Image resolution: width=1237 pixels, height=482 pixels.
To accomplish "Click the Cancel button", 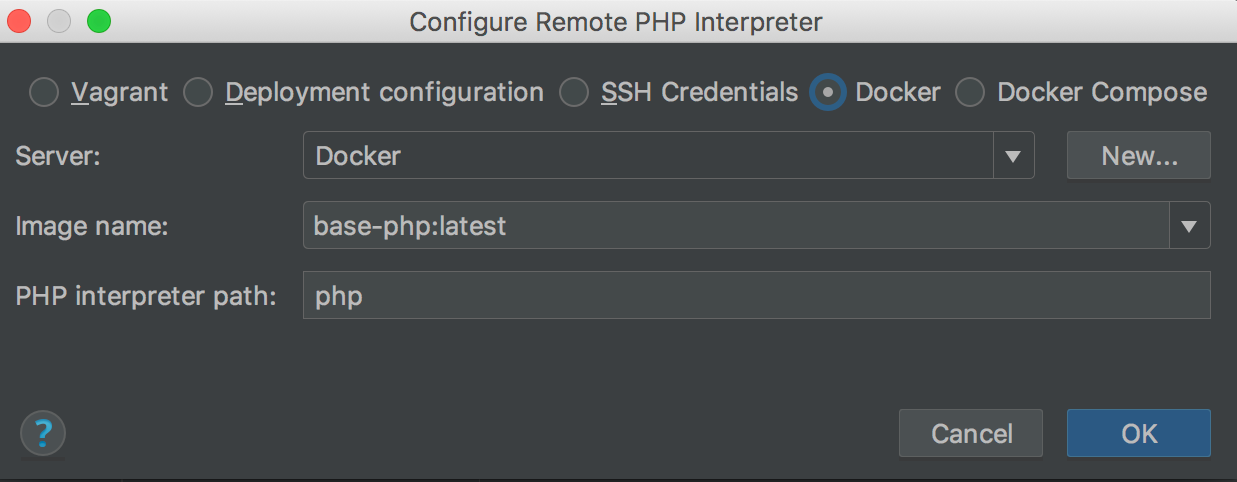I will coord(971,433).
